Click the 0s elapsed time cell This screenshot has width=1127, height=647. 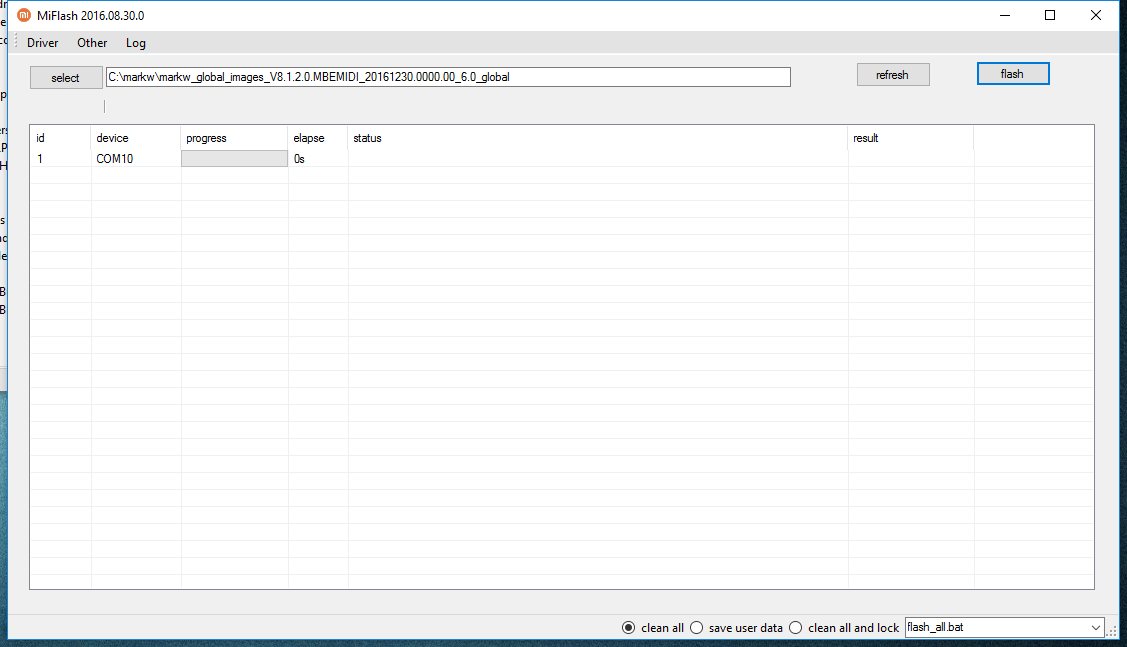click(x=318, y=159)
